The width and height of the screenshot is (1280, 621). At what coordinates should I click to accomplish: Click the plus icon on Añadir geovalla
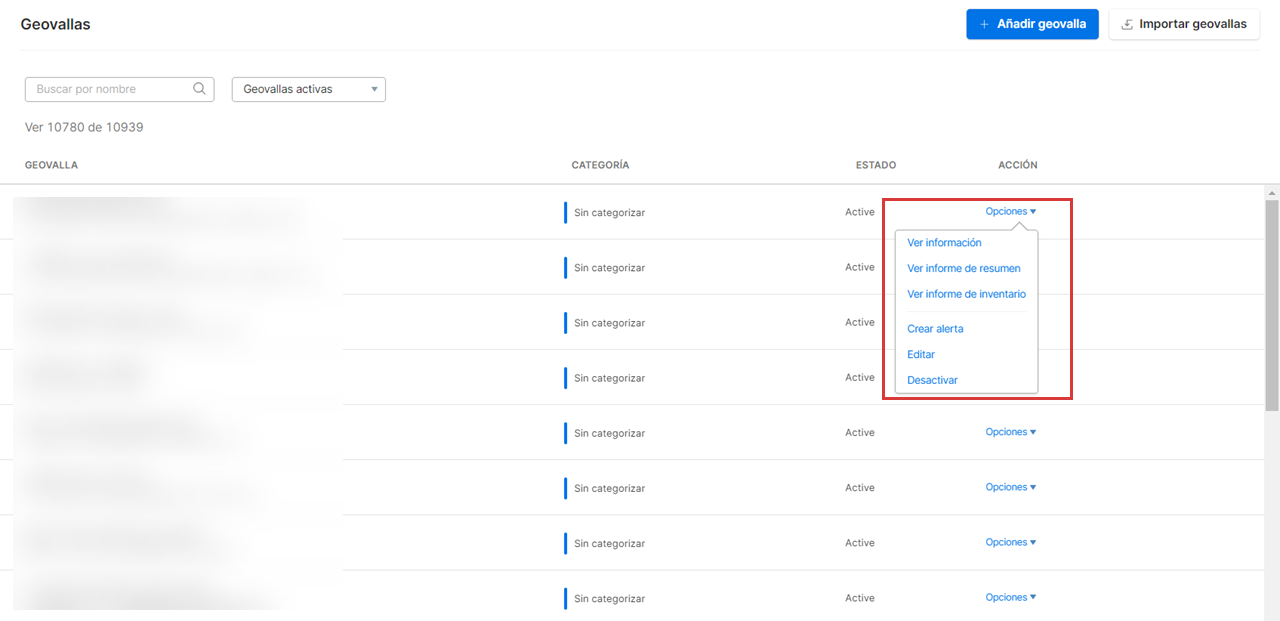pos(984,24)
